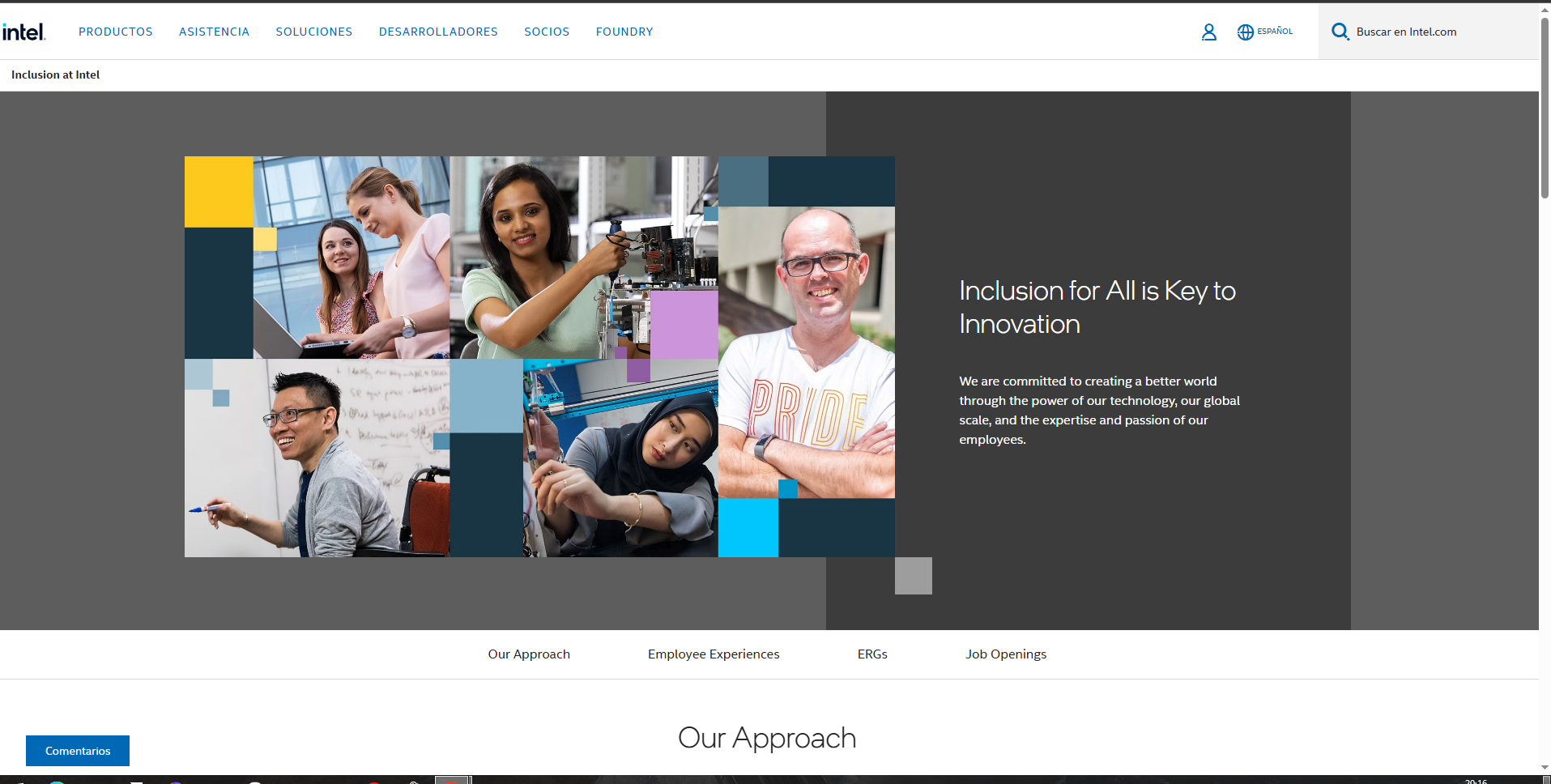Click the diverse employees collage image
This screenshot has height=784, width=1551.
539,356
